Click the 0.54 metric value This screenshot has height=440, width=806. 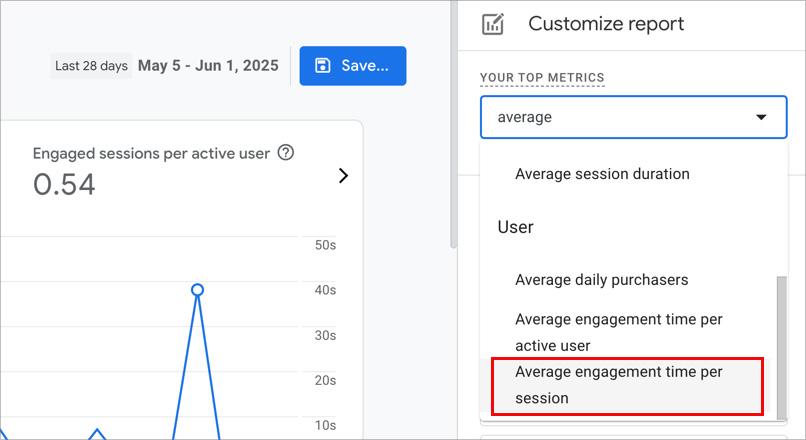tap(64, 185)
